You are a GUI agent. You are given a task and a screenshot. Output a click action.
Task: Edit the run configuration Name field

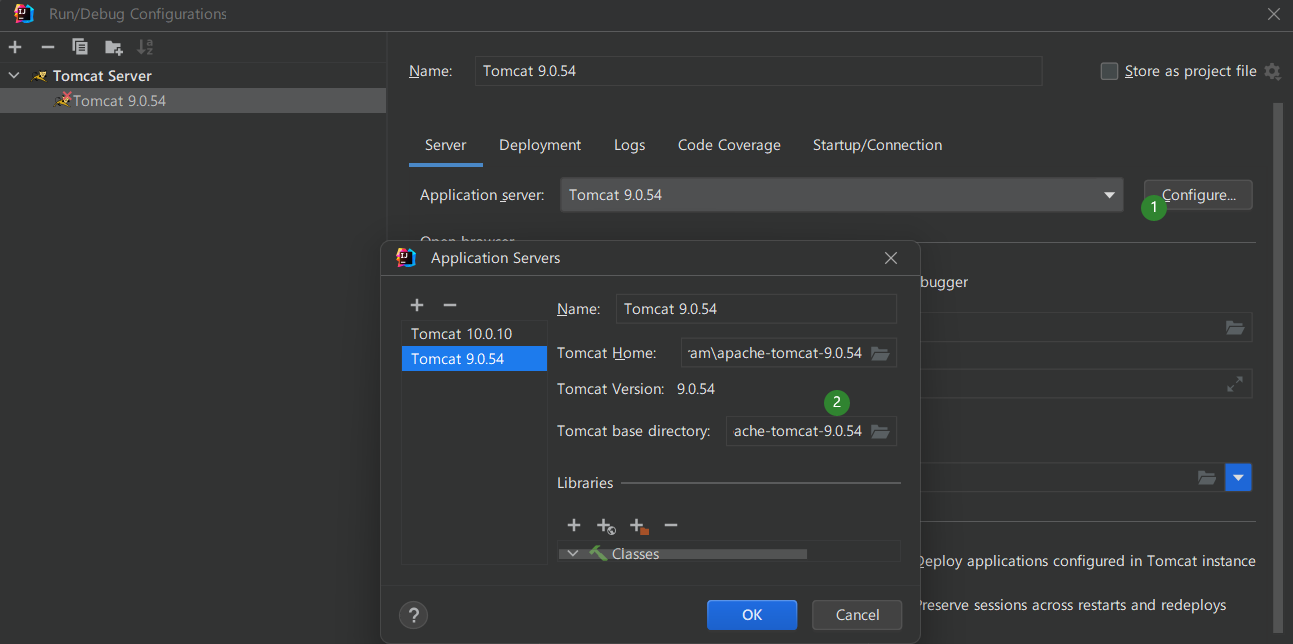pos(758,71)
